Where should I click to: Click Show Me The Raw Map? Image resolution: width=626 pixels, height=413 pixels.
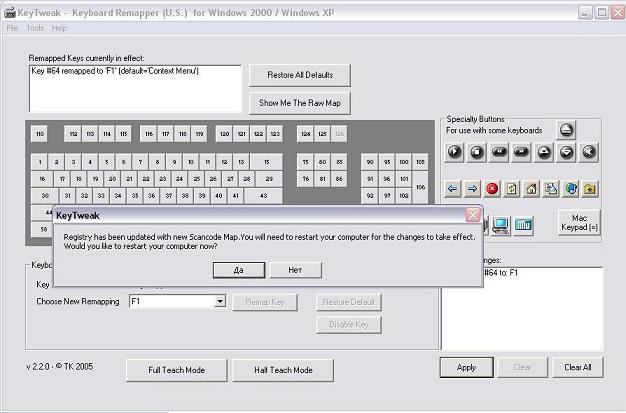click(x=300, y=103)
